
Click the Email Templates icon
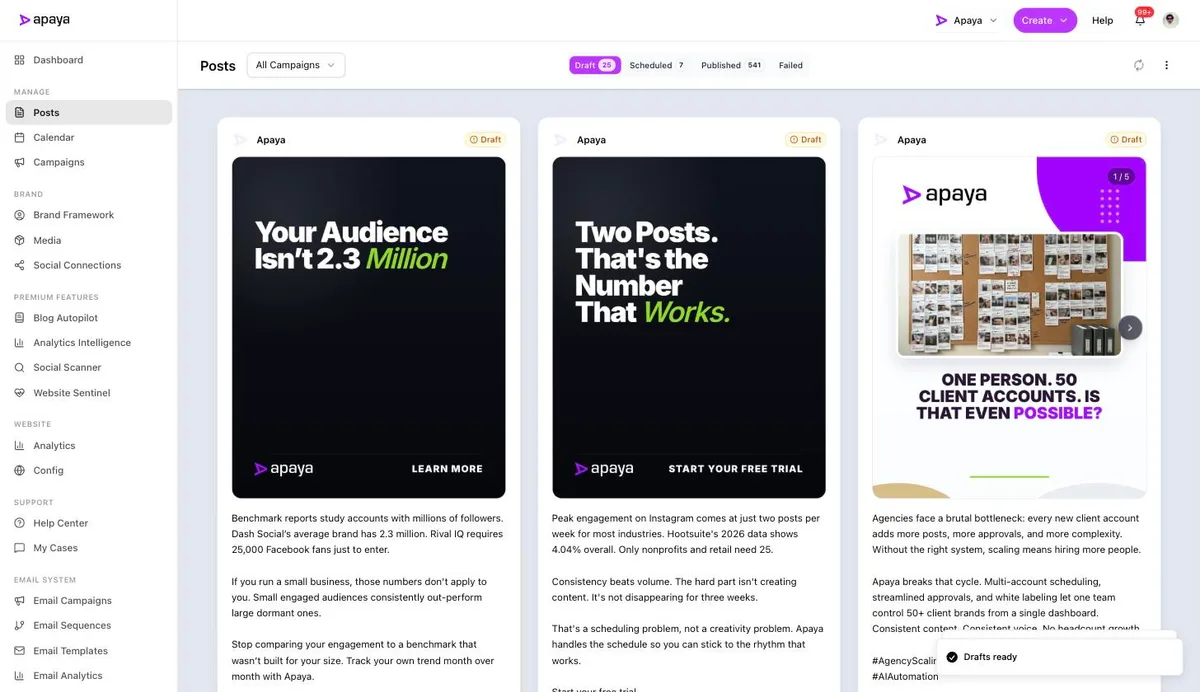click(x=19, y=651)
